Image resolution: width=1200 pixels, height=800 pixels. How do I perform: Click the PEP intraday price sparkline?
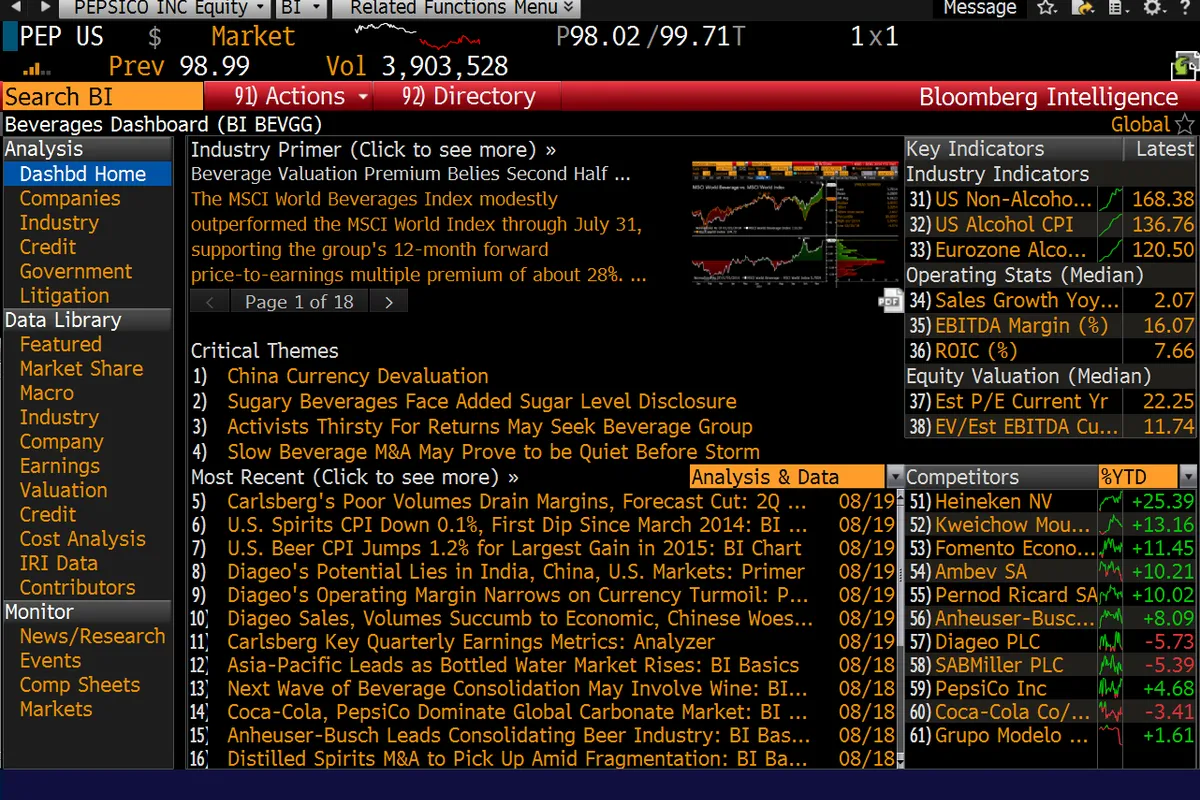click(417, 37)
